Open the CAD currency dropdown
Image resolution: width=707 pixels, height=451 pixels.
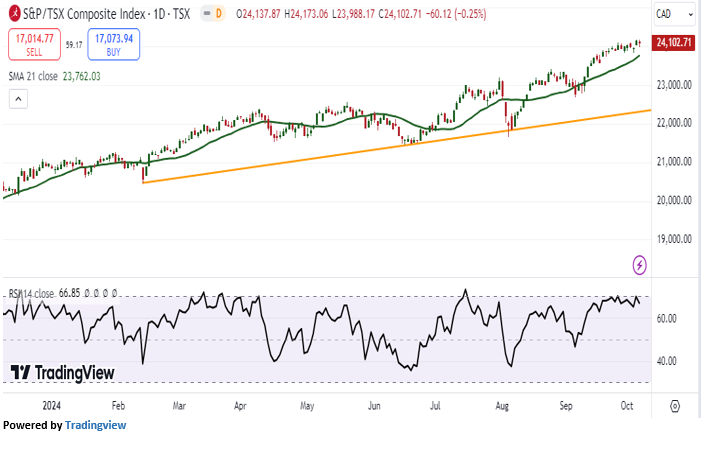(x=669, y=13)
